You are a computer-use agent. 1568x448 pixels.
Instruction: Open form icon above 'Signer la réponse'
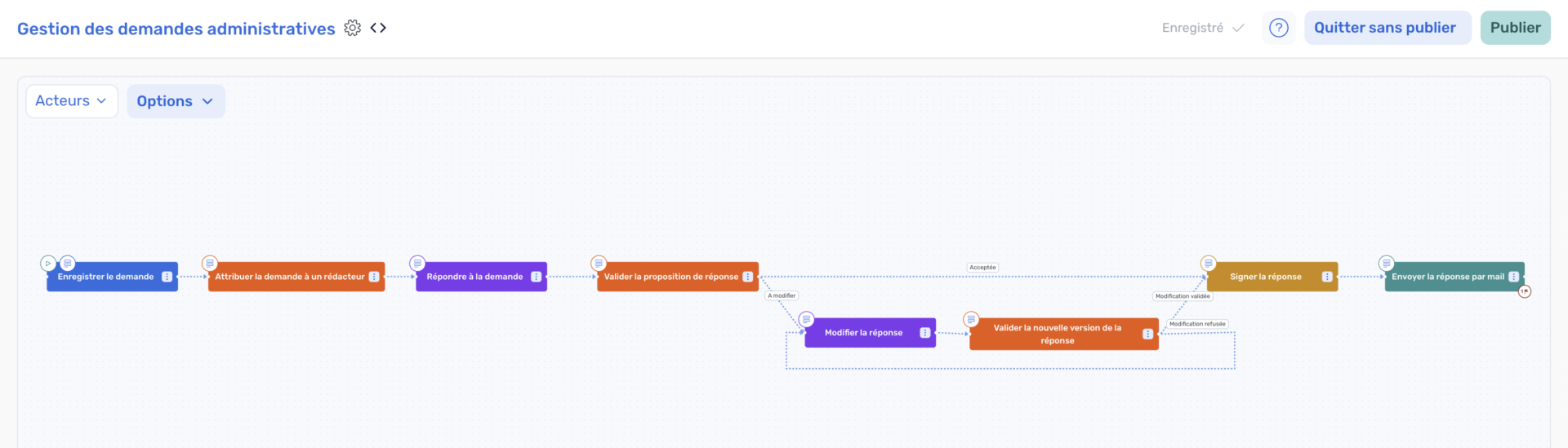(x=1208, y=264)
